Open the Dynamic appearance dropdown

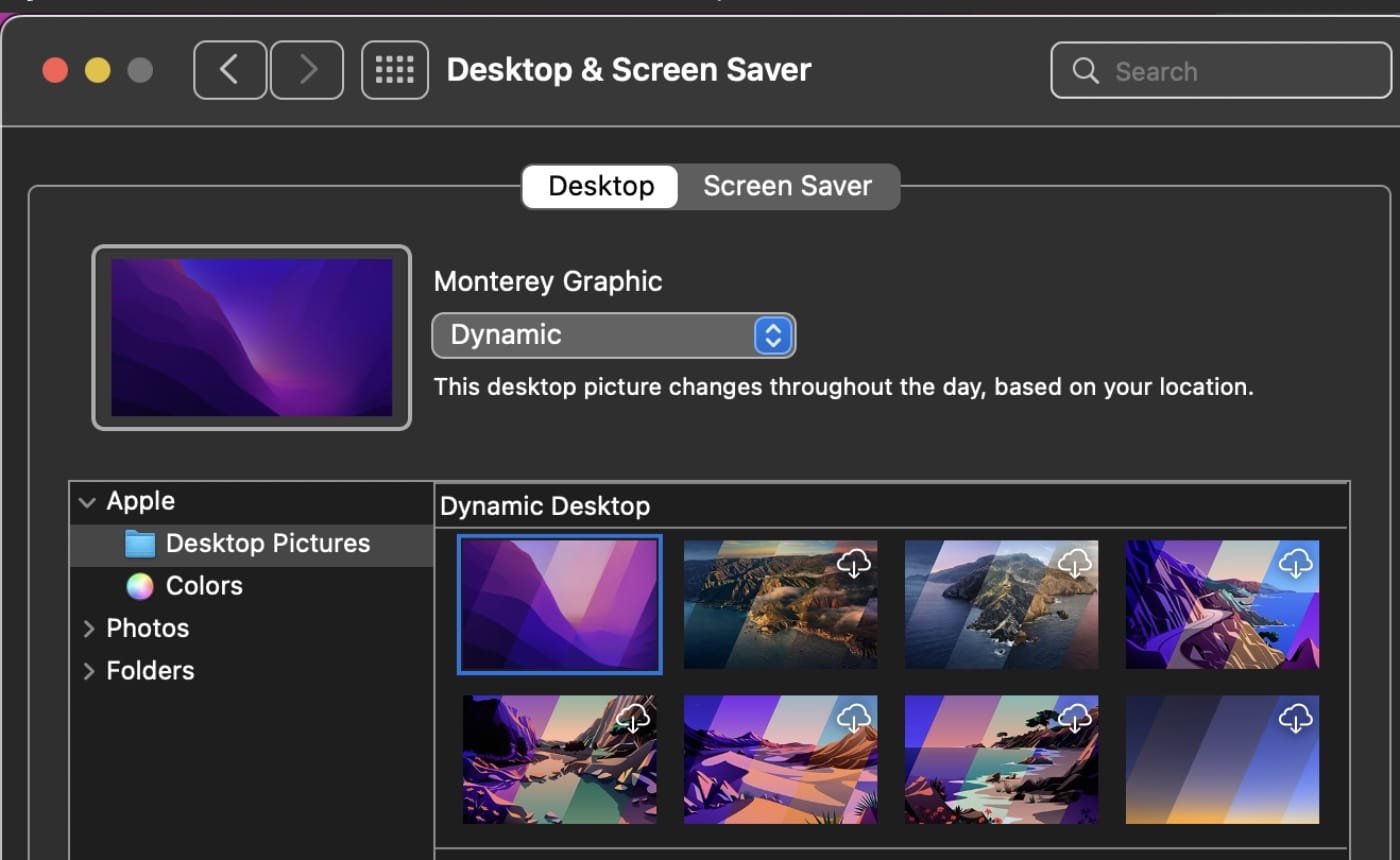613,335
